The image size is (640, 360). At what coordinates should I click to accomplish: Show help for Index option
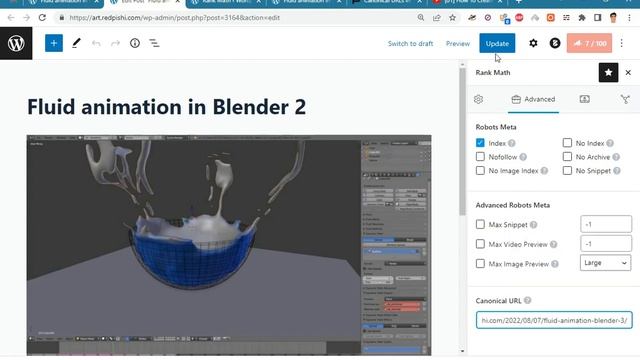512,143
